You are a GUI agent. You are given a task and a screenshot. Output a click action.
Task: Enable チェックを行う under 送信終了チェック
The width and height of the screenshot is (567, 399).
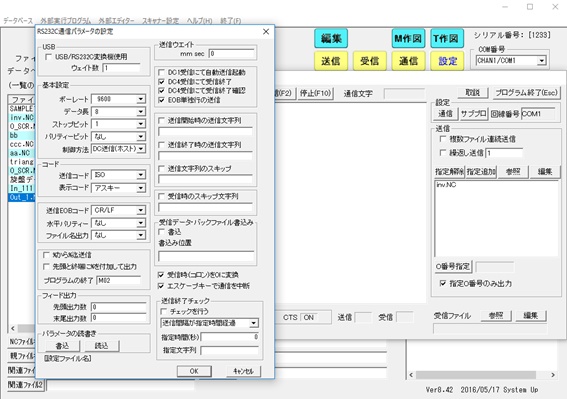(164, 311)
